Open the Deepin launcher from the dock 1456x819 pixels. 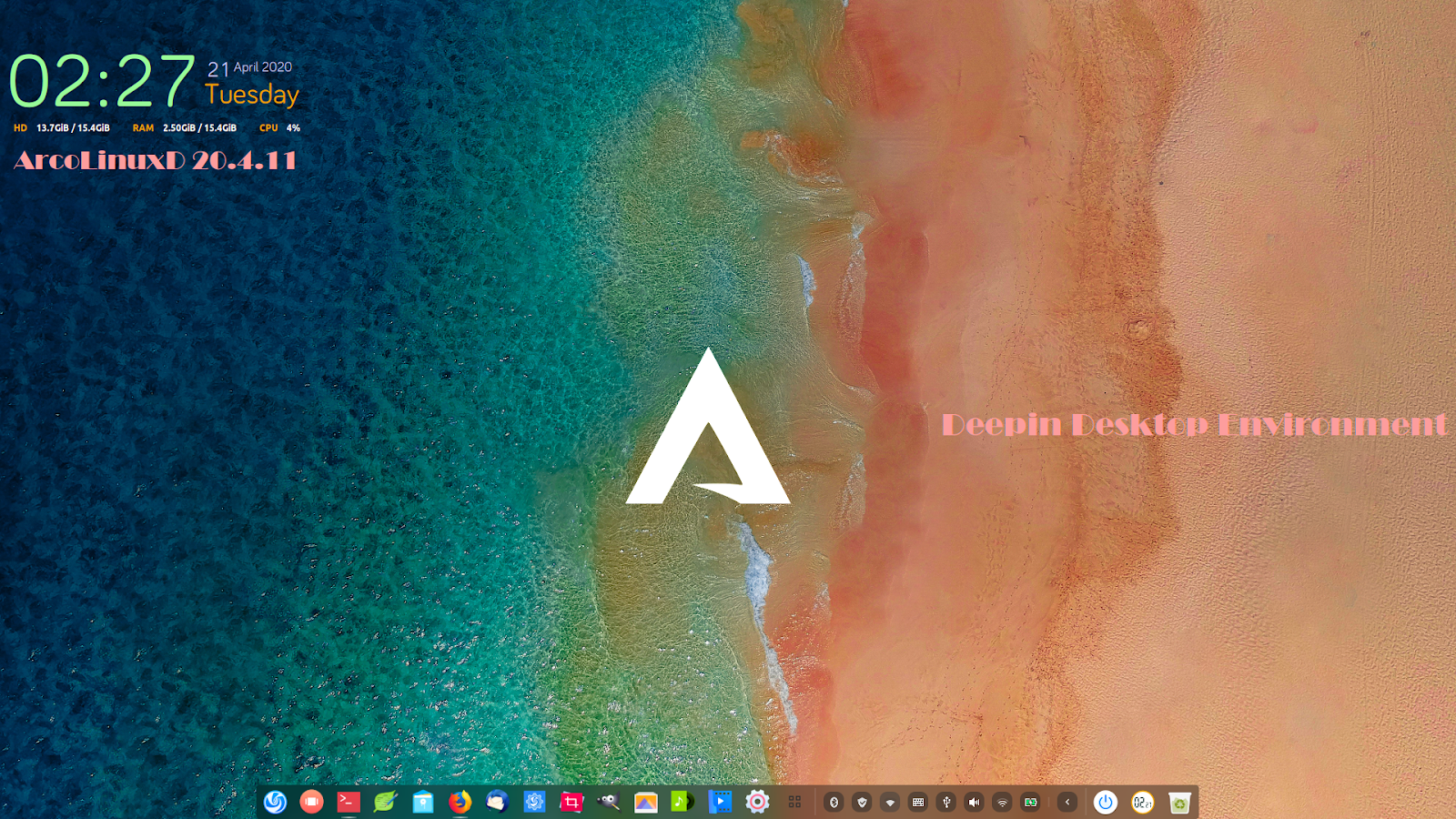pos(275,802)
